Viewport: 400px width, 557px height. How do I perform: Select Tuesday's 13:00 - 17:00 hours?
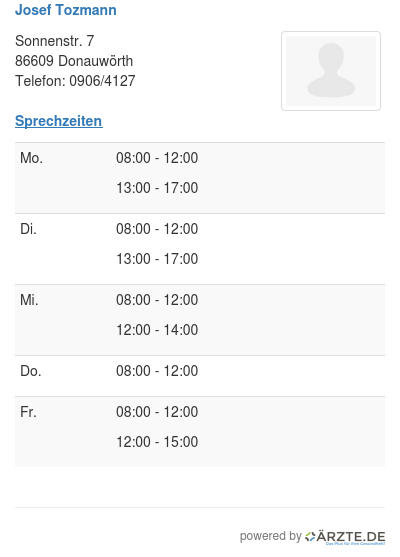click(x=157, y=259)
